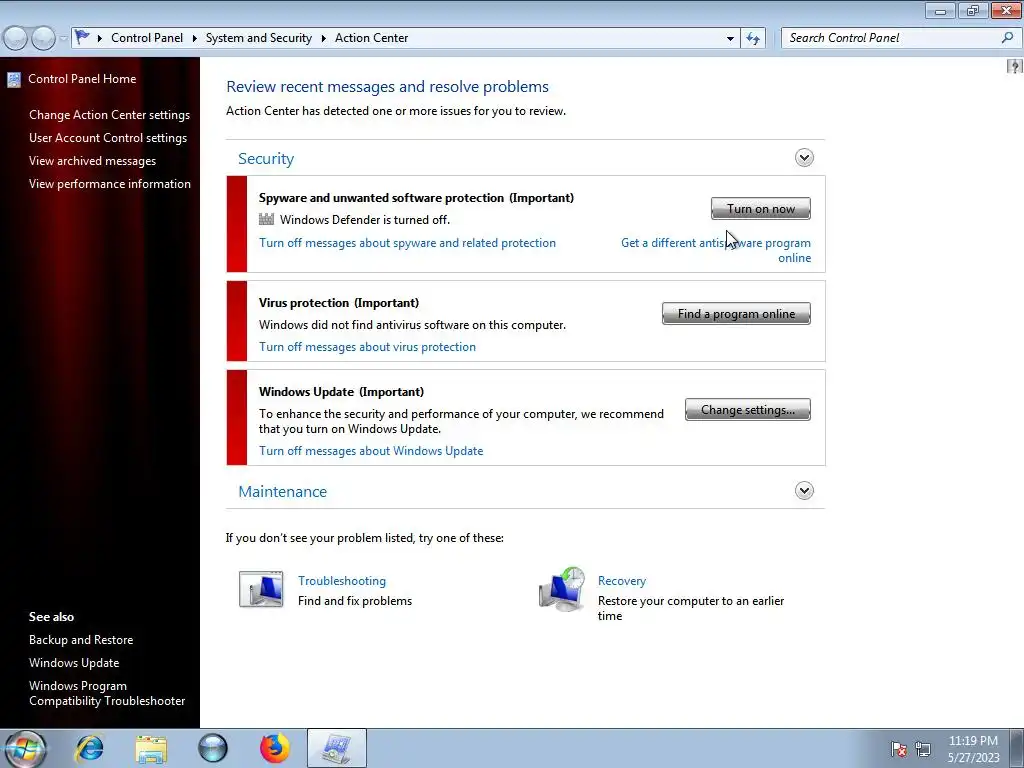The width and height of the screenshot is (1024, 768).
Task: Click the Maintenance section heading
Action: coord(282,492)
